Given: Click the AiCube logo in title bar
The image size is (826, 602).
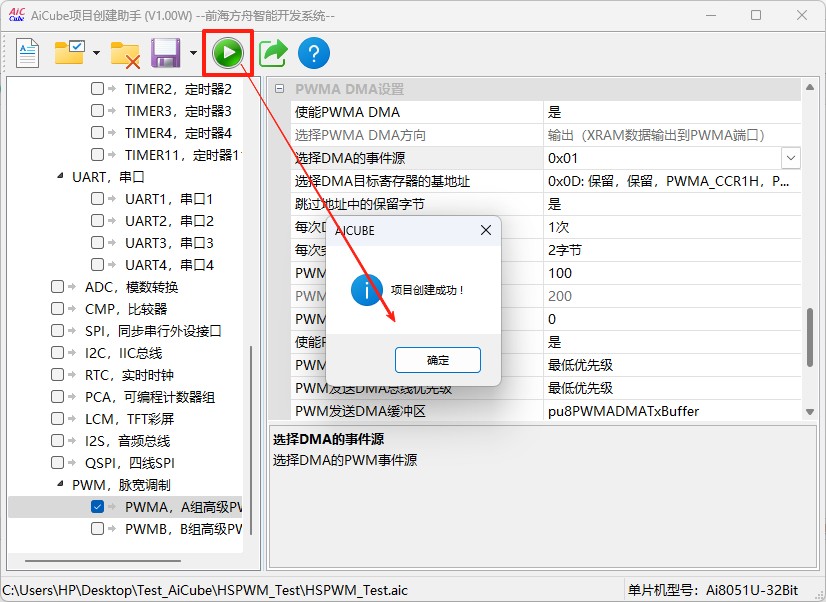Looking at the screenshot, I should (16, 15).
